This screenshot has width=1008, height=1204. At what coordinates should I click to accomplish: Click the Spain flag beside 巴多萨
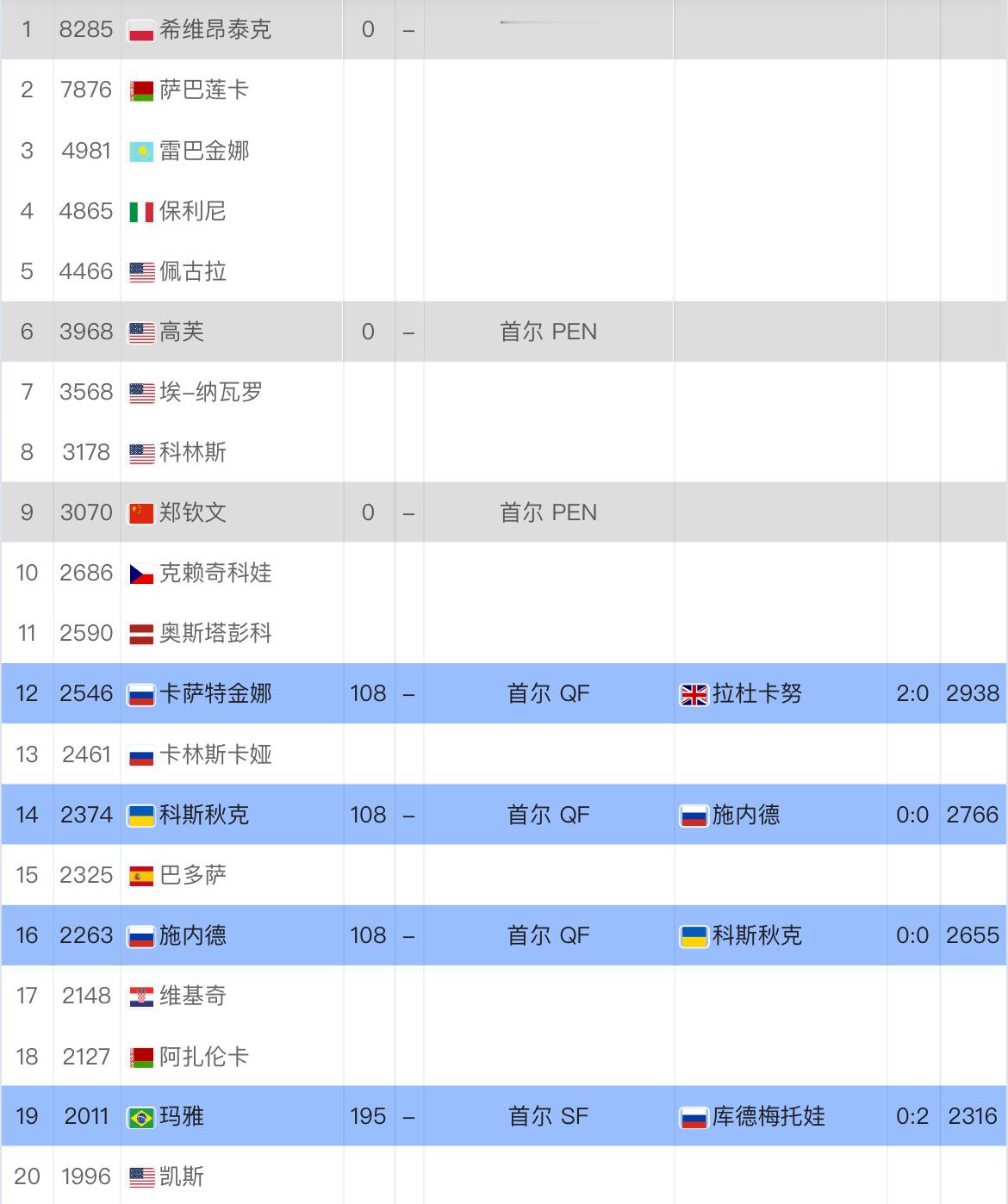(141, 876)
